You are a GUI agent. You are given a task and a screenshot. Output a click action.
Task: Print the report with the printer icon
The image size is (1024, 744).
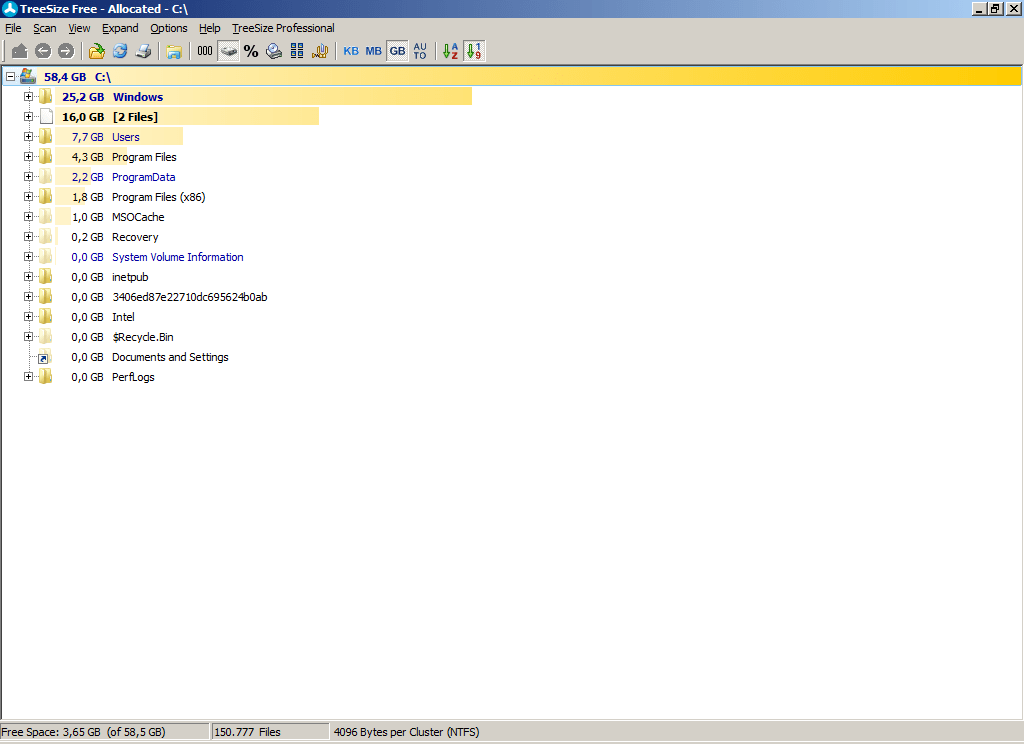pyautogui.click(x=144, y=51)
